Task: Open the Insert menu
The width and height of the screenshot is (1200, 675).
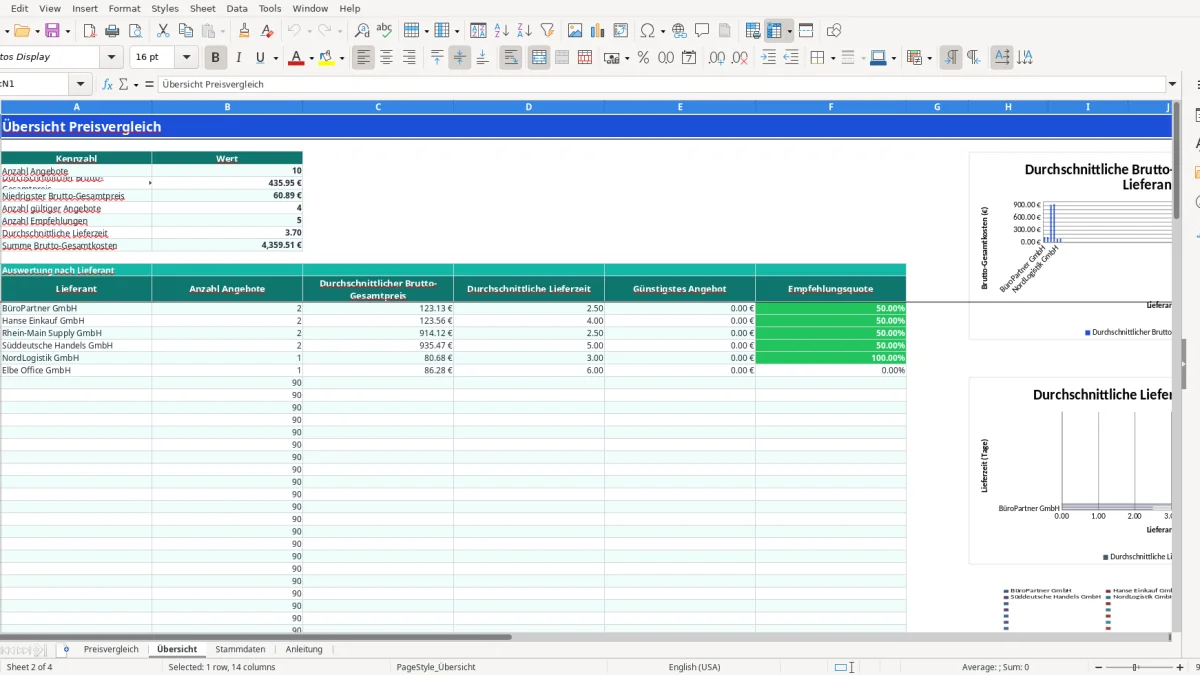Action: click(85, 8)
